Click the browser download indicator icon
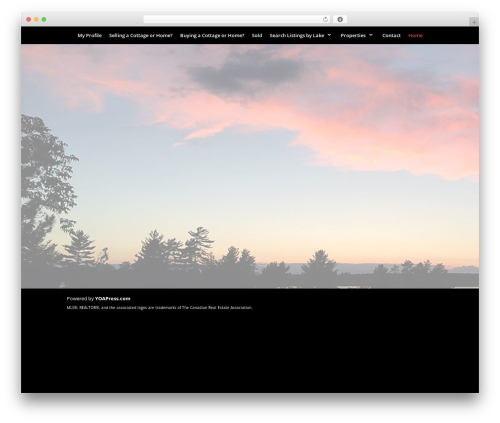500x423 pixels. pos(340,20)
